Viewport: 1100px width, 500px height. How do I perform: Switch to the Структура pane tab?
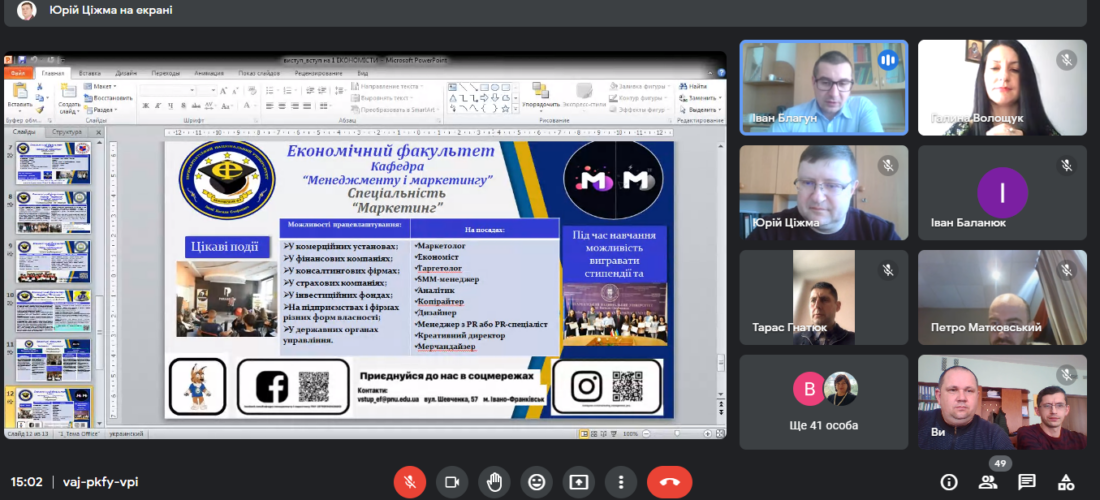click(67, 132)
